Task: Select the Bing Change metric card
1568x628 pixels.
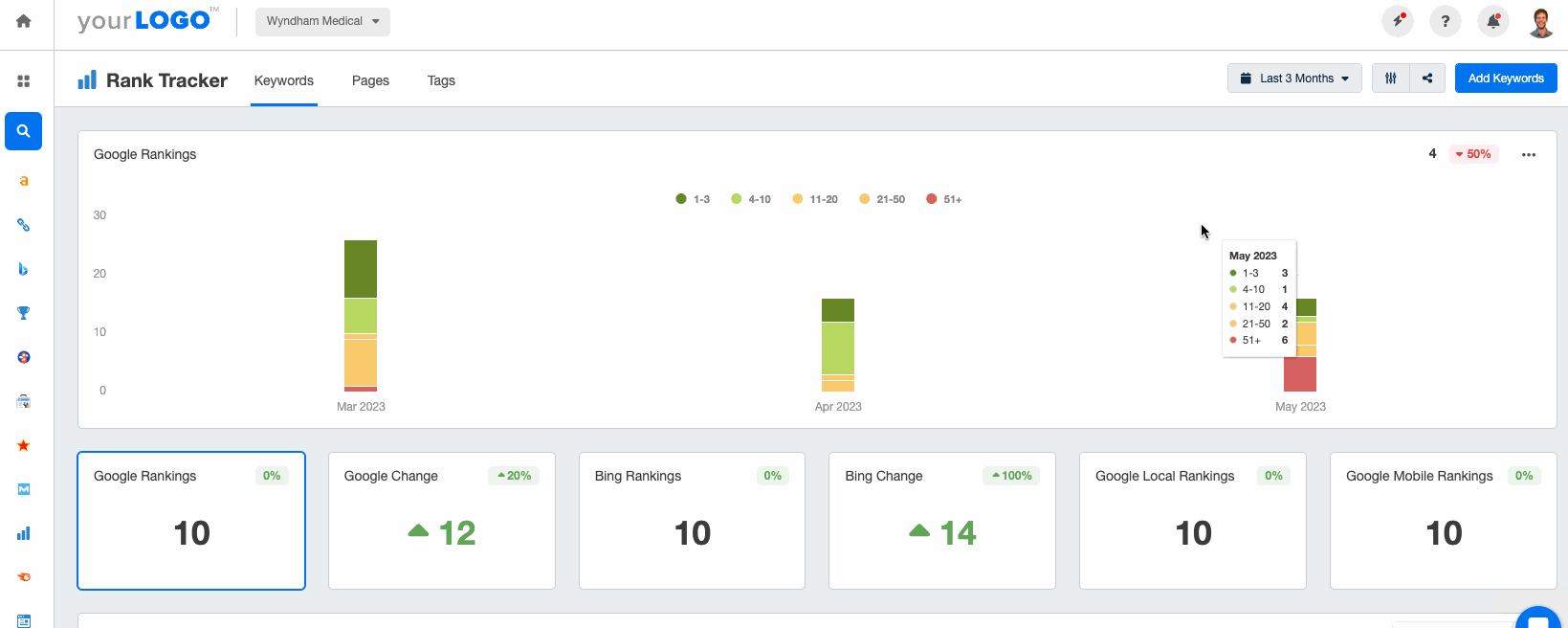Action: (x=941, y=520)
